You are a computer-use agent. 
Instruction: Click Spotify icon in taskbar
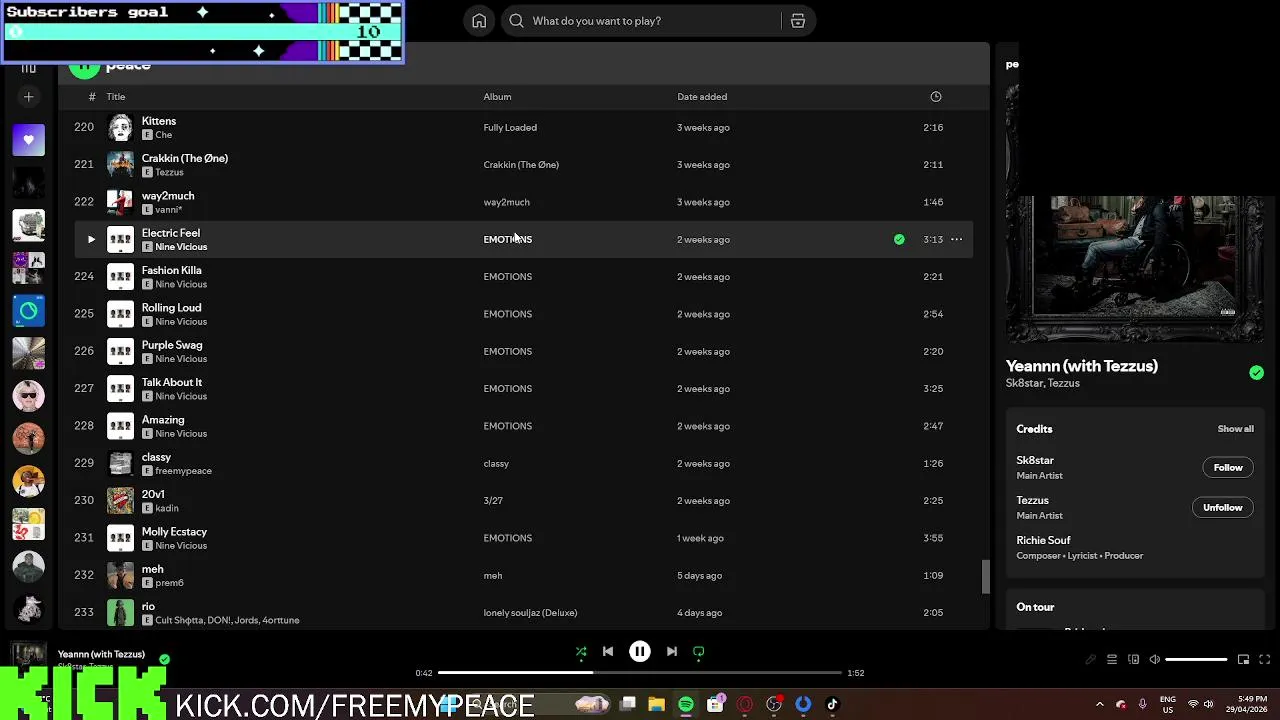[x=686, y=705]
